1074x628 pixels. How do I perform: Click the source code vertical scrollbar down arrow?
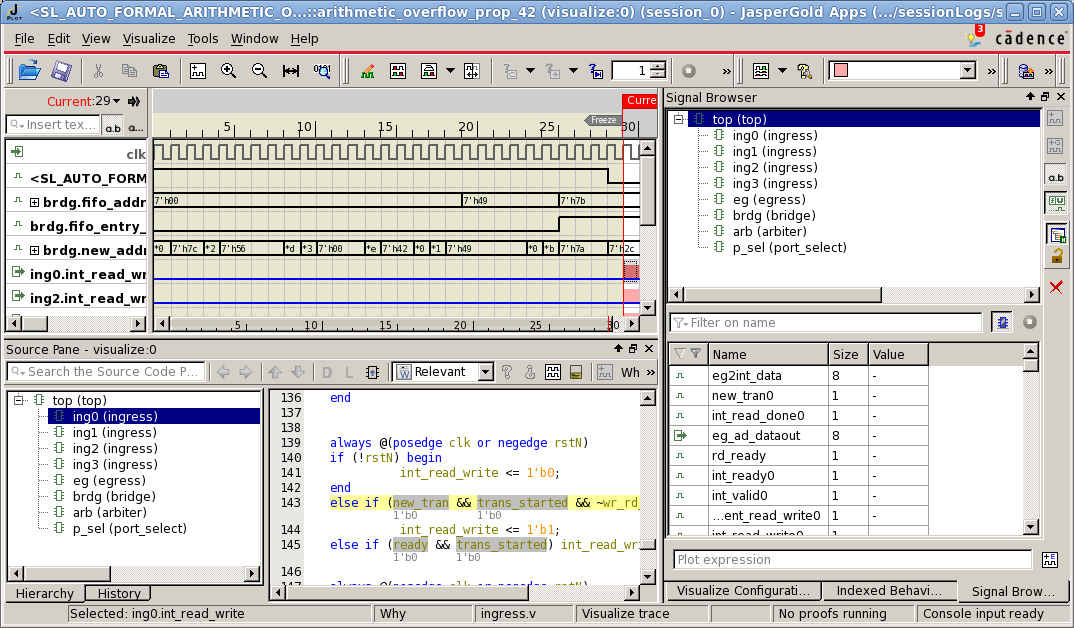point(647,577)
